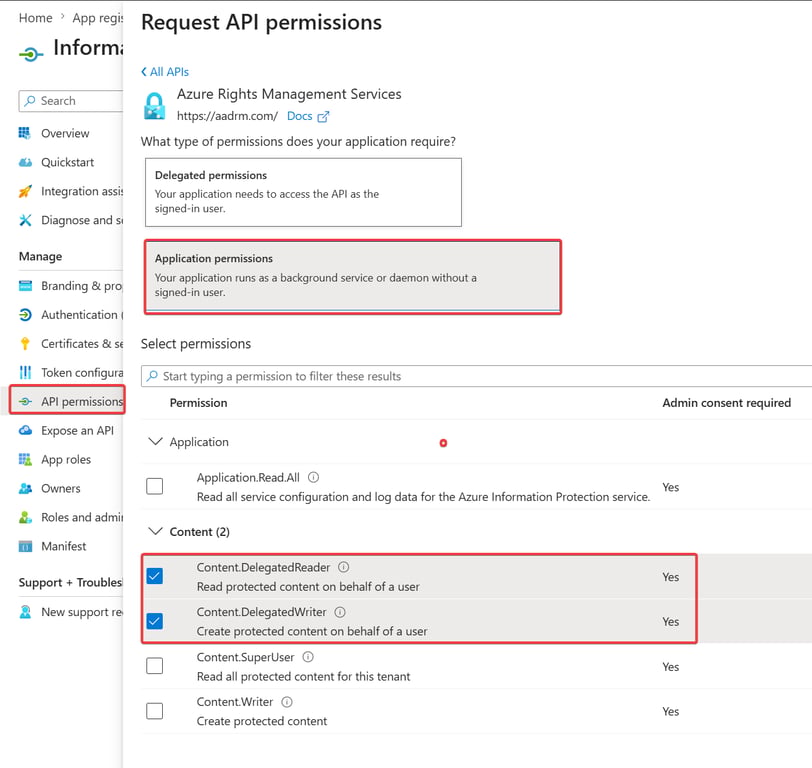Click the info icon beside Content.Writer
812x768 pixels.
(286, 702)
